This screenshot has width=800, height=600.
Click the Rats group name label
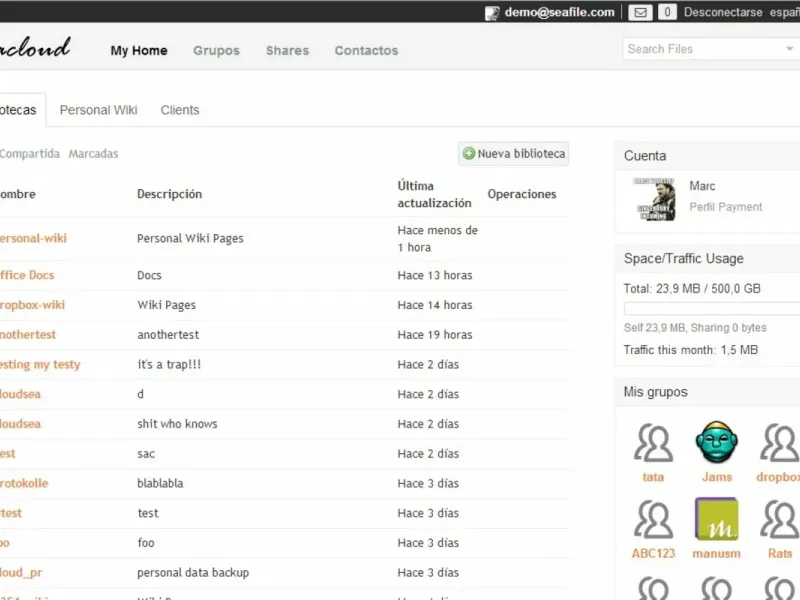click(780, 554)
